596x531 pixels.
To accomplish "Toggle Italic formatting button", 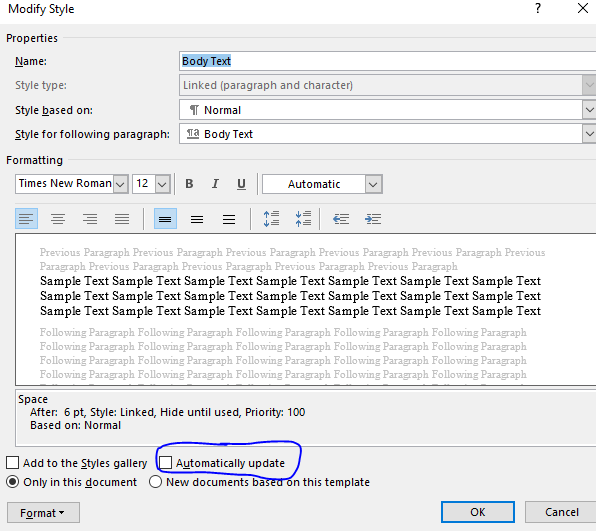I will 215,184.
